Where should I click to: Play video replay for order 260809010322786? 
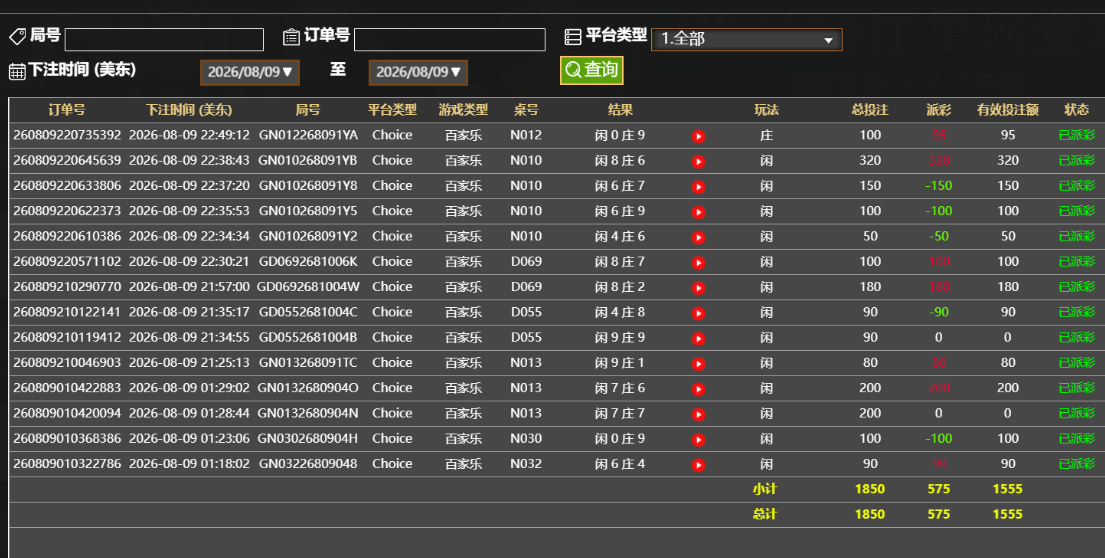(x=698, y=466)
